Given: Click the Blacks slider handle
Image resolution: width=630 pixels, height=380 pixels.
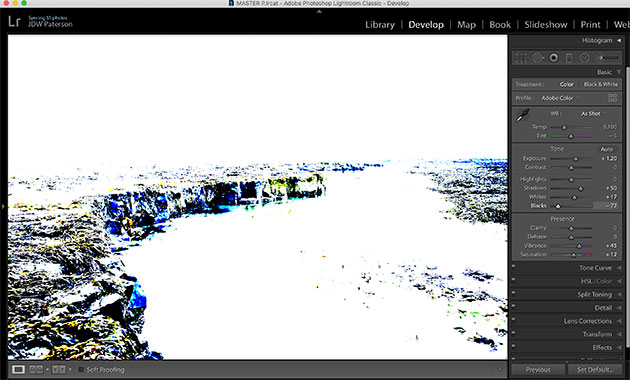Looking at the screenshot, I should tap(558, 206).
